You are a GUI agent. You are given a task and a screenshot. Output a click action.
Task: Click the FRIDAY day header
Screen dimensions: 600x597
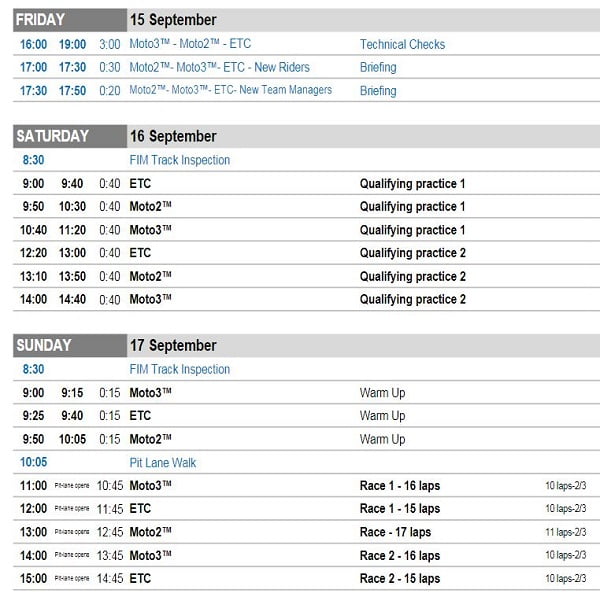(x=41, y=20)
